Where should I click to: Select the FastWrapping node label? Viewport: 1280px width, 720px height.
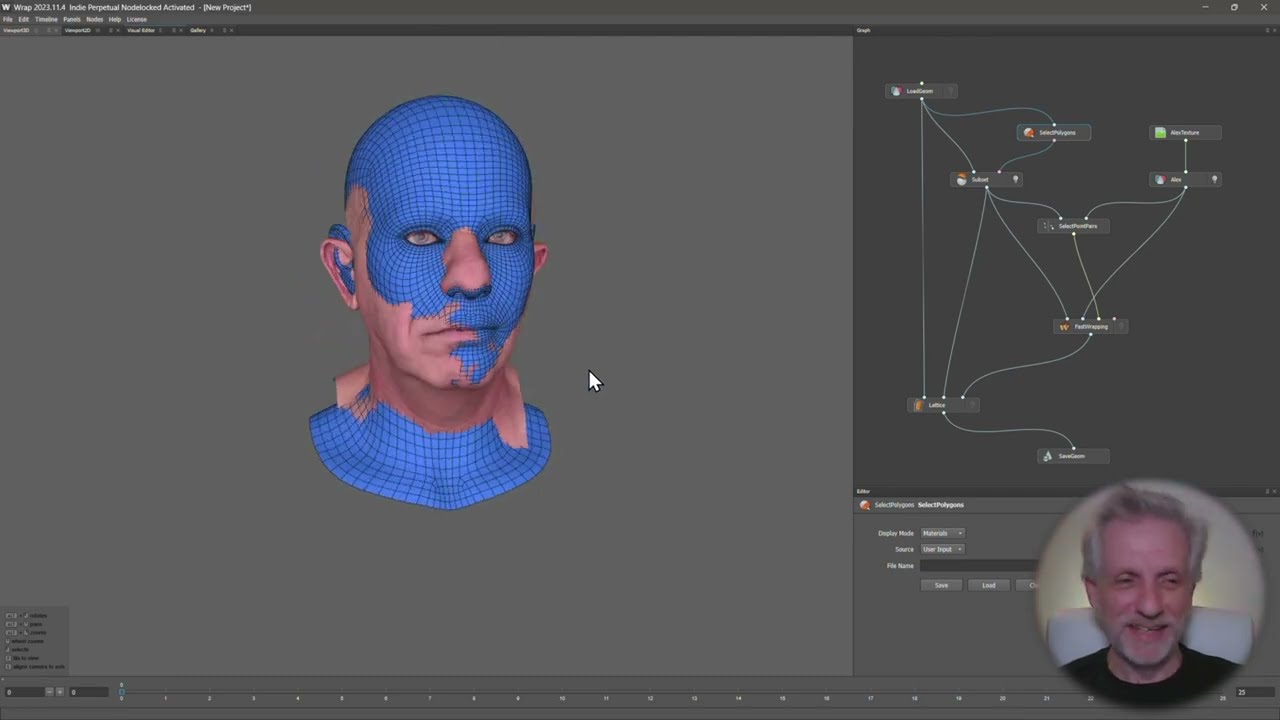point(1091,326)
